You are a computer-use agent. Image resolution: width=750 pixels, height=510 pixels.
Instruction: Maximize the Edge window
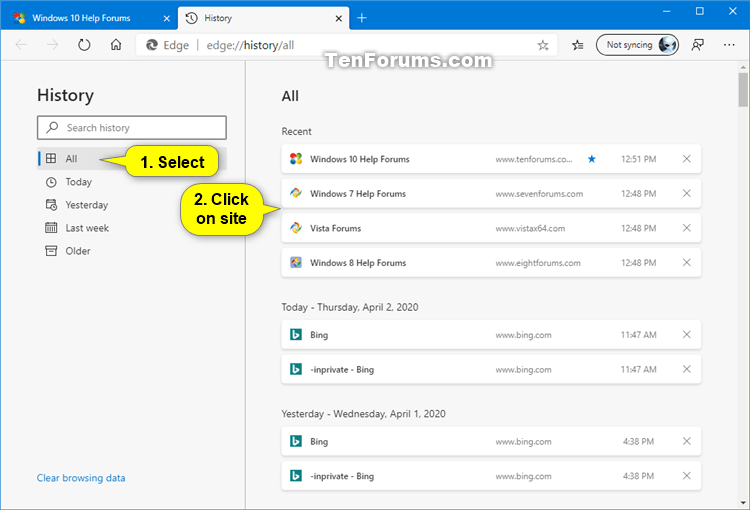[x=700, y=11]
